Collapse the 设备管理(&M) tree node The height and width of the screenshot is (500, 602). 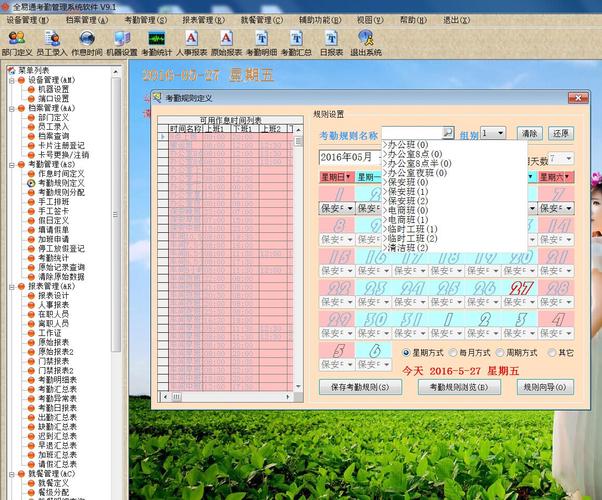point(12,80)
